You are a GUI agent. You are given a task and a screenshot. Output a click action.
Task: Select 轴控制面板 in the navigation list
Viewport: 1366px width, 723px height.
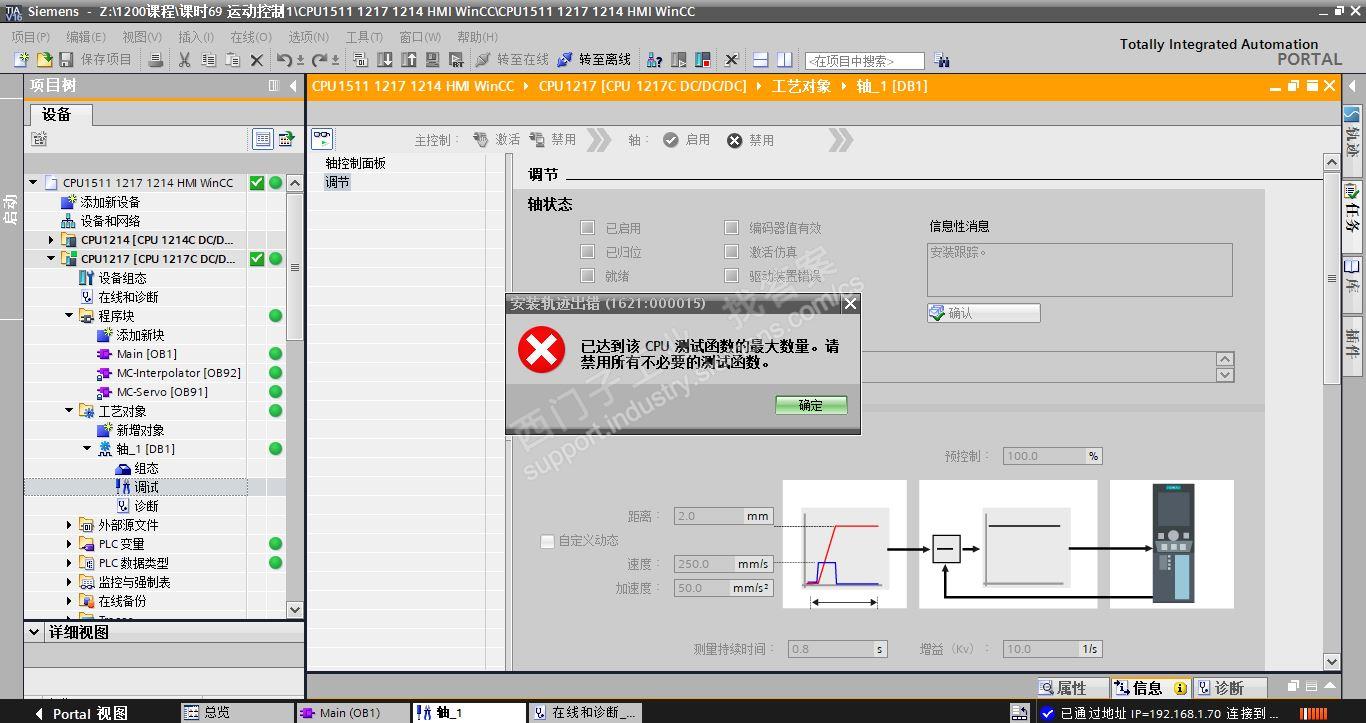pyautogui.click(x=355, y=163)
